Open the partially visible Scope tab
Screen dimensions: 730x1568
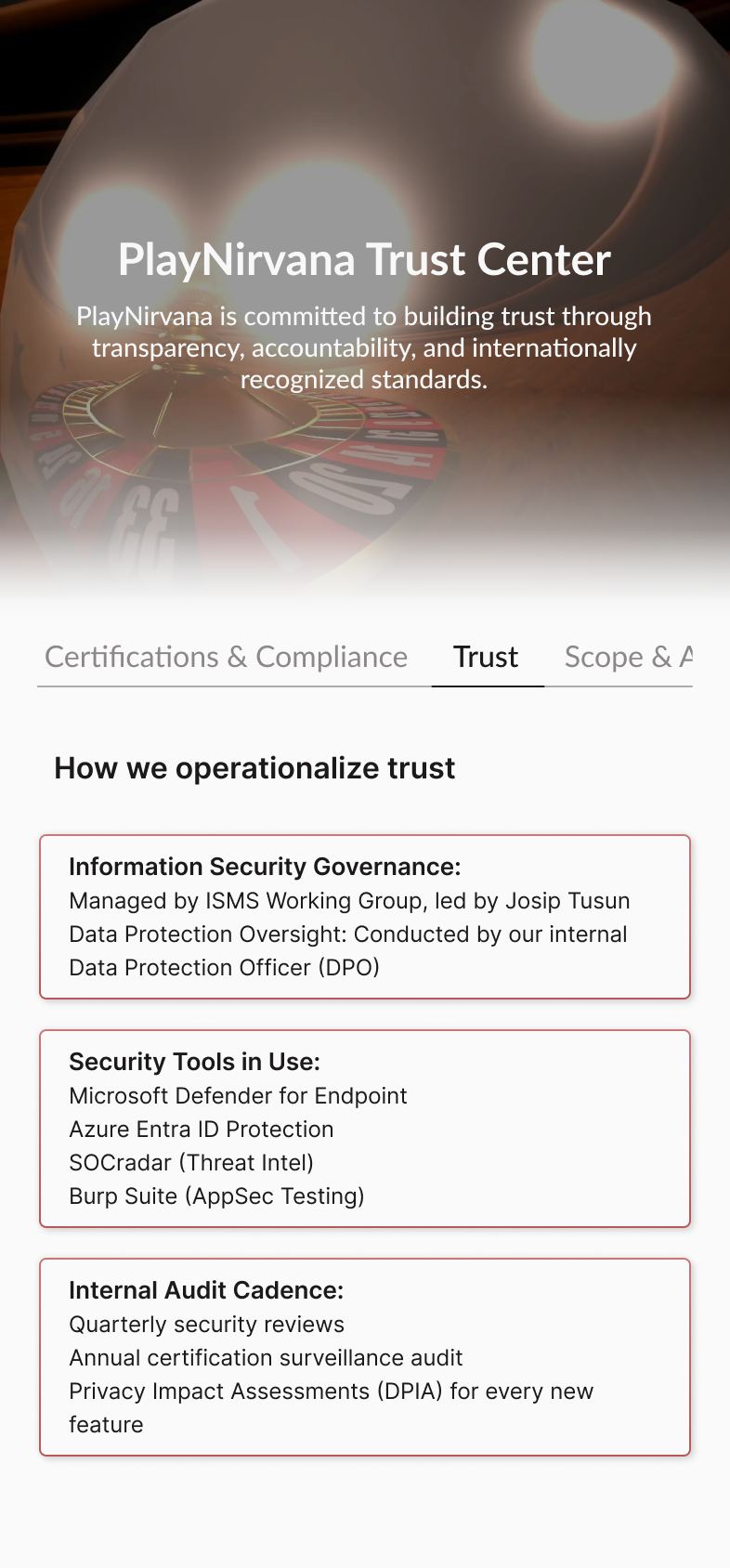pyautogui.click(x=629, y=657)
